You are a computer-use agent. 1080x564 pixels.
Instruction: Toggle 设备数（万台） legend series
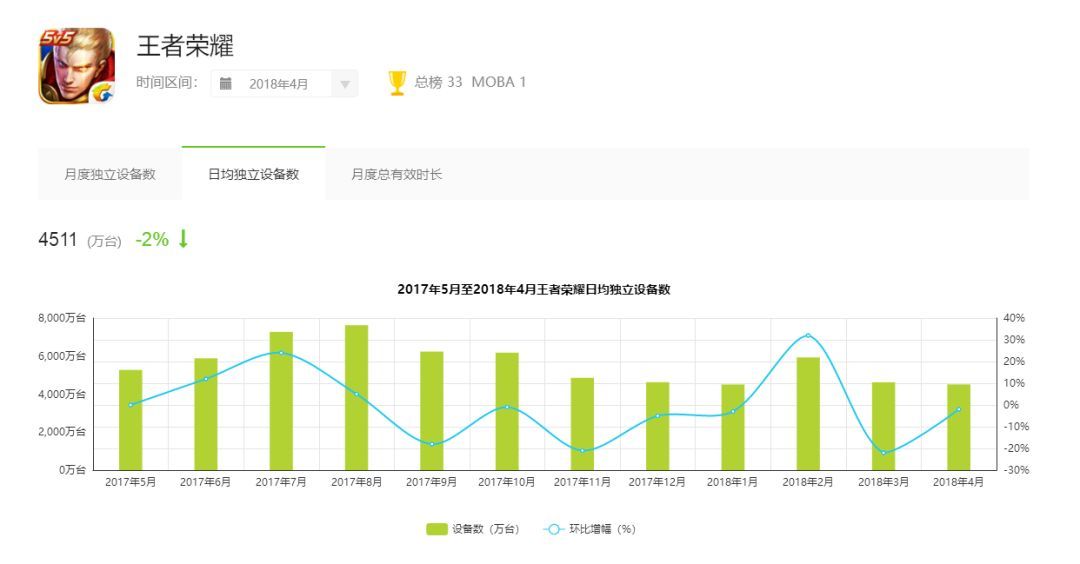coord(472,529)
